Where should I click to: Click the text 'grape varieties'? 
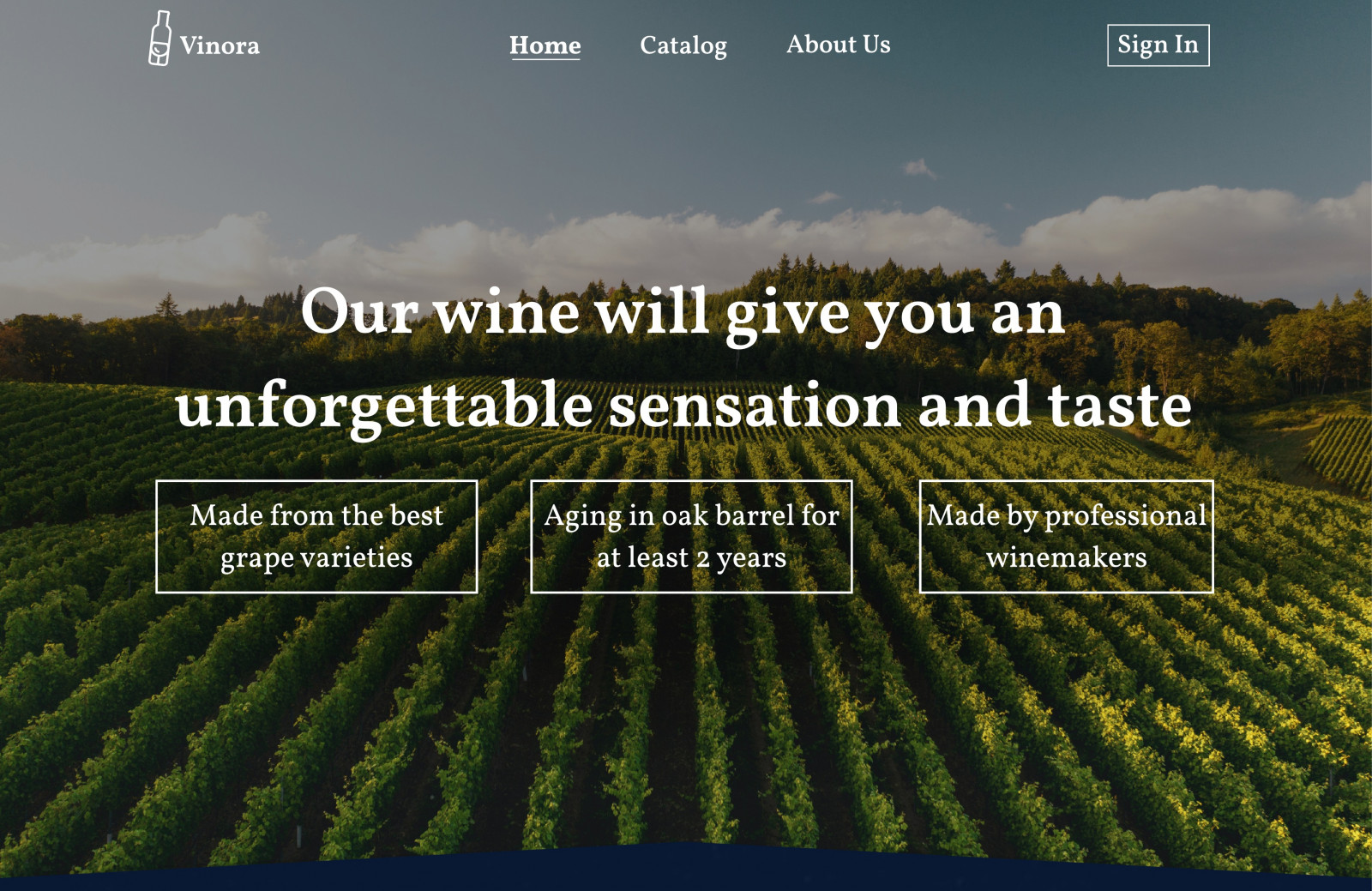pyautogui.click(x=316, y=558)
